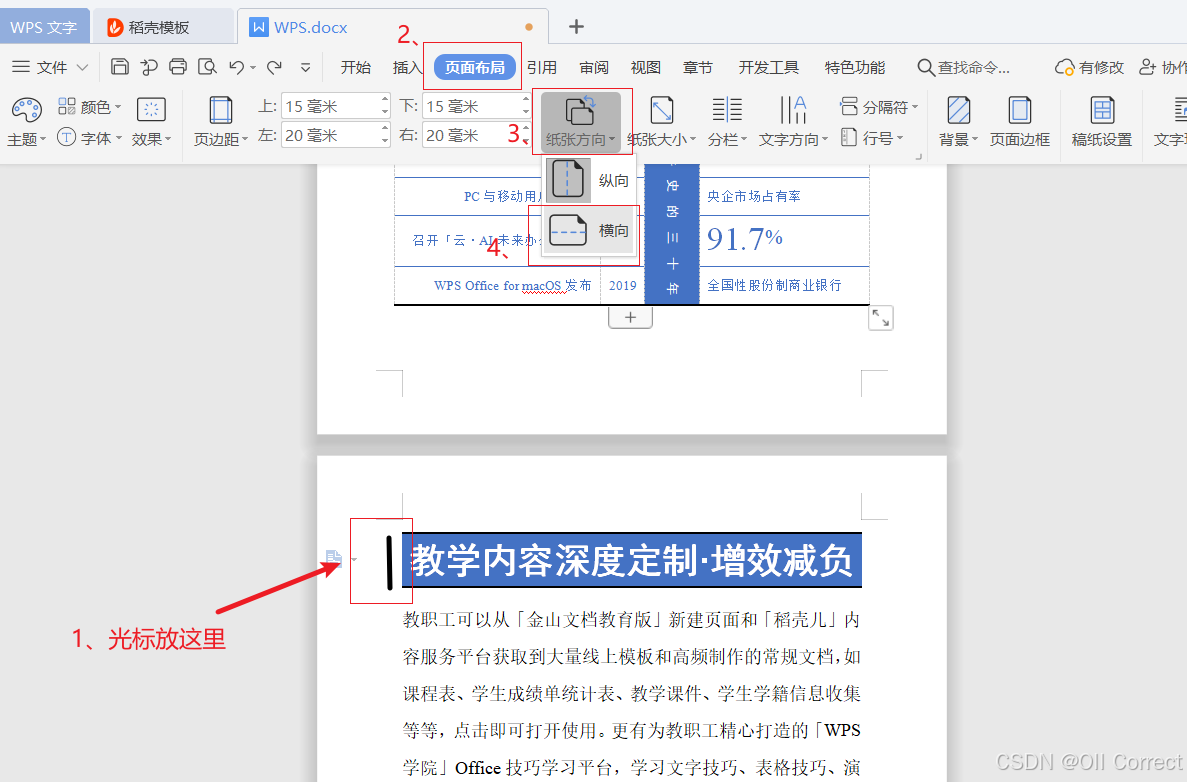
Task: Click the 查找命令 search box
Action: (963, 67)
